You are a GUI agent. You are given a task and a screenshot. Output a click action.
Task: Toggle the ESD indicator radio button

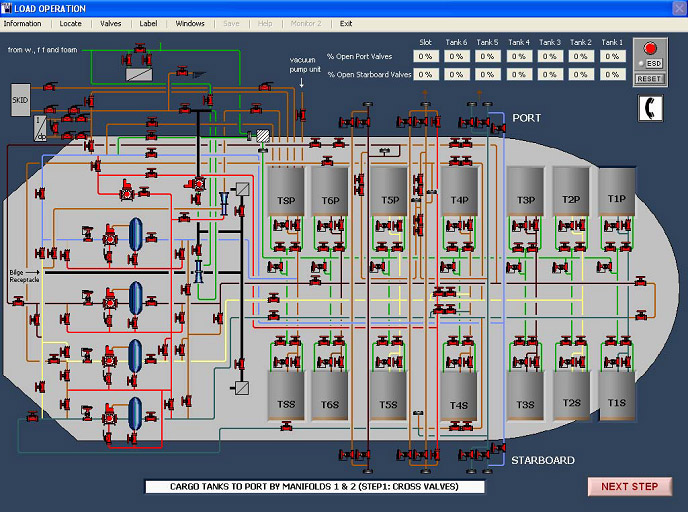click(641, 64)
